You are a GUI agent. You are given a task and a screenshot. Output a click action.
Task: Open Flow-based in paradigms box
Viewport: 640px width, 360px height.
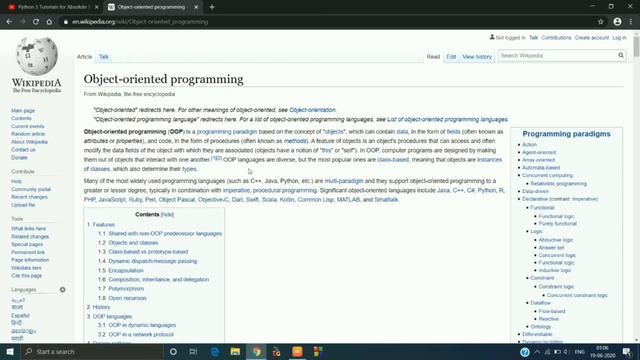coord(552,311)
